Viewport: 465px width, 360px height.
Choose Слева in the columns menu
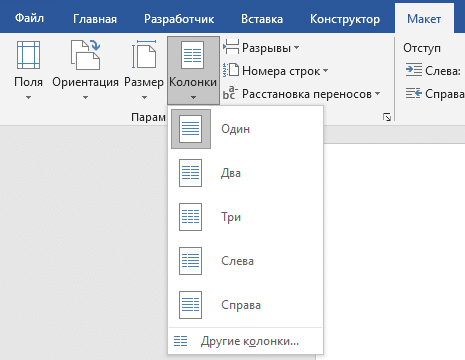237,261
